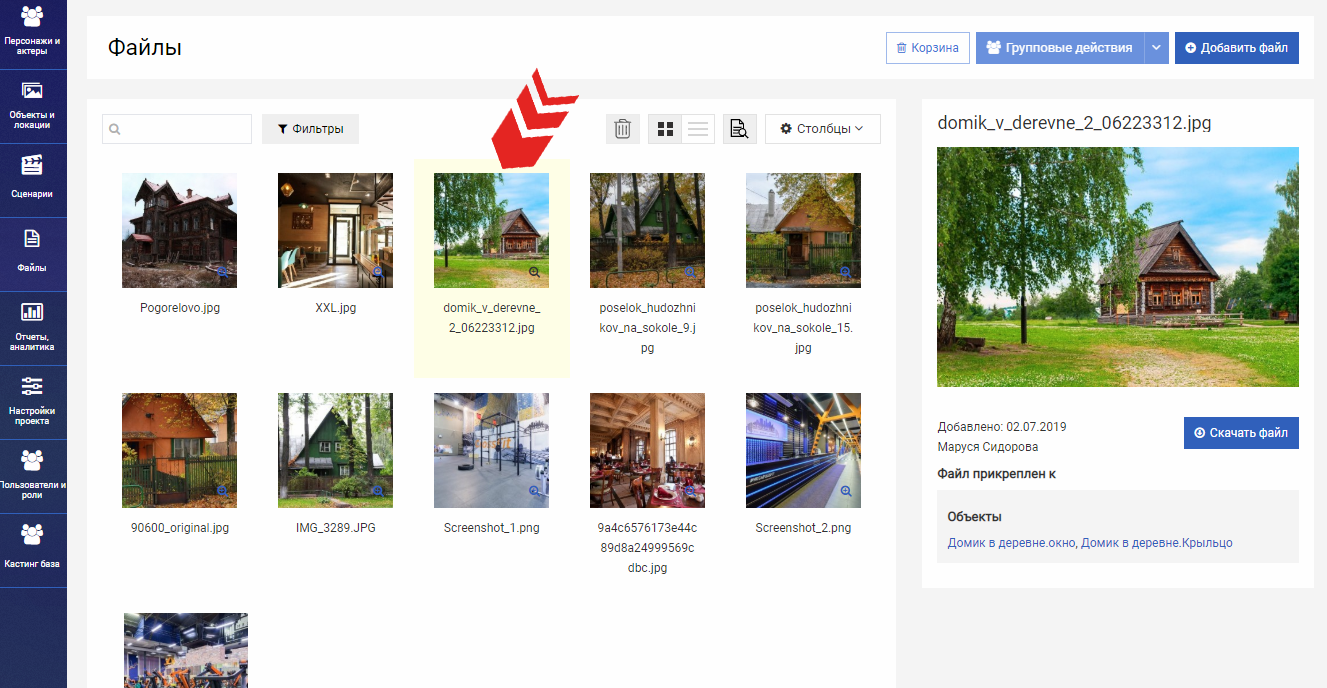Select 90600_original.jpg thumbnail
The width and height of the screenshot is (1327, 688).
tap(180, 450)
